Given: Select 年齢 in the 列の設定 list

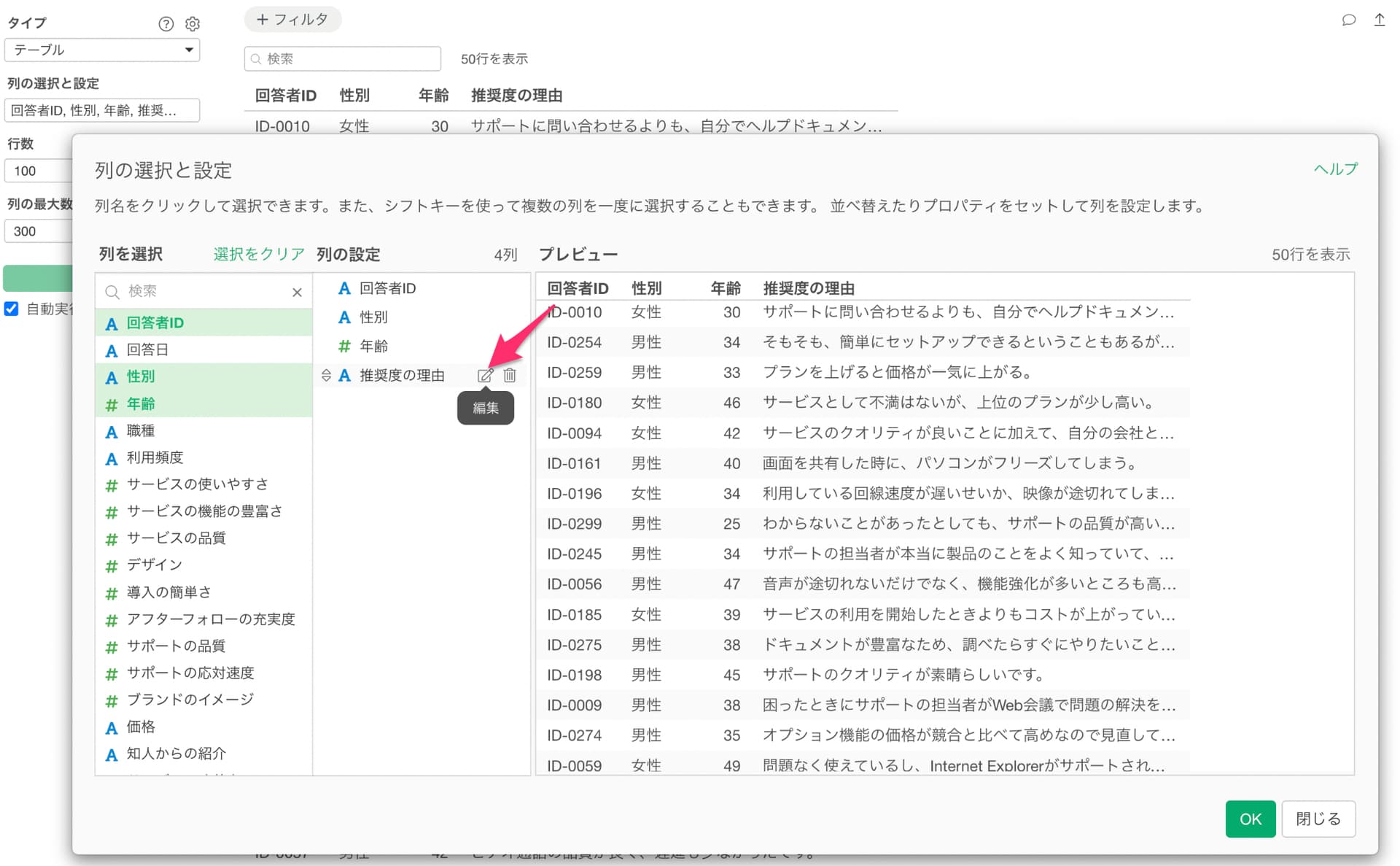Looking at the screenshot, I should click(373, 346).
